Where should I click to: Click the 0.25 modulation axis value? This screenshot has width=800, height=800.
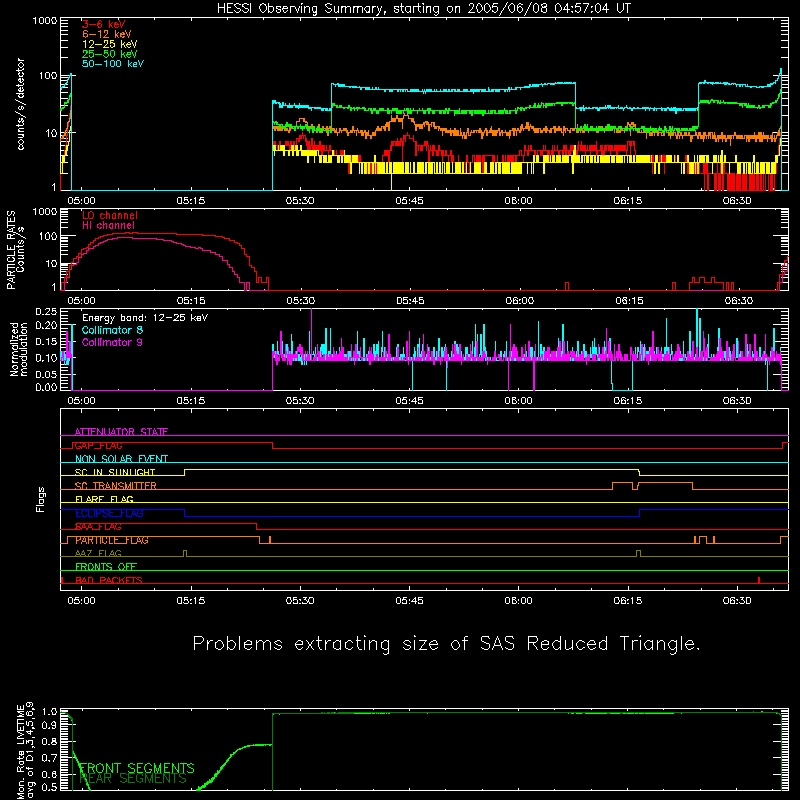click(46, 312)
